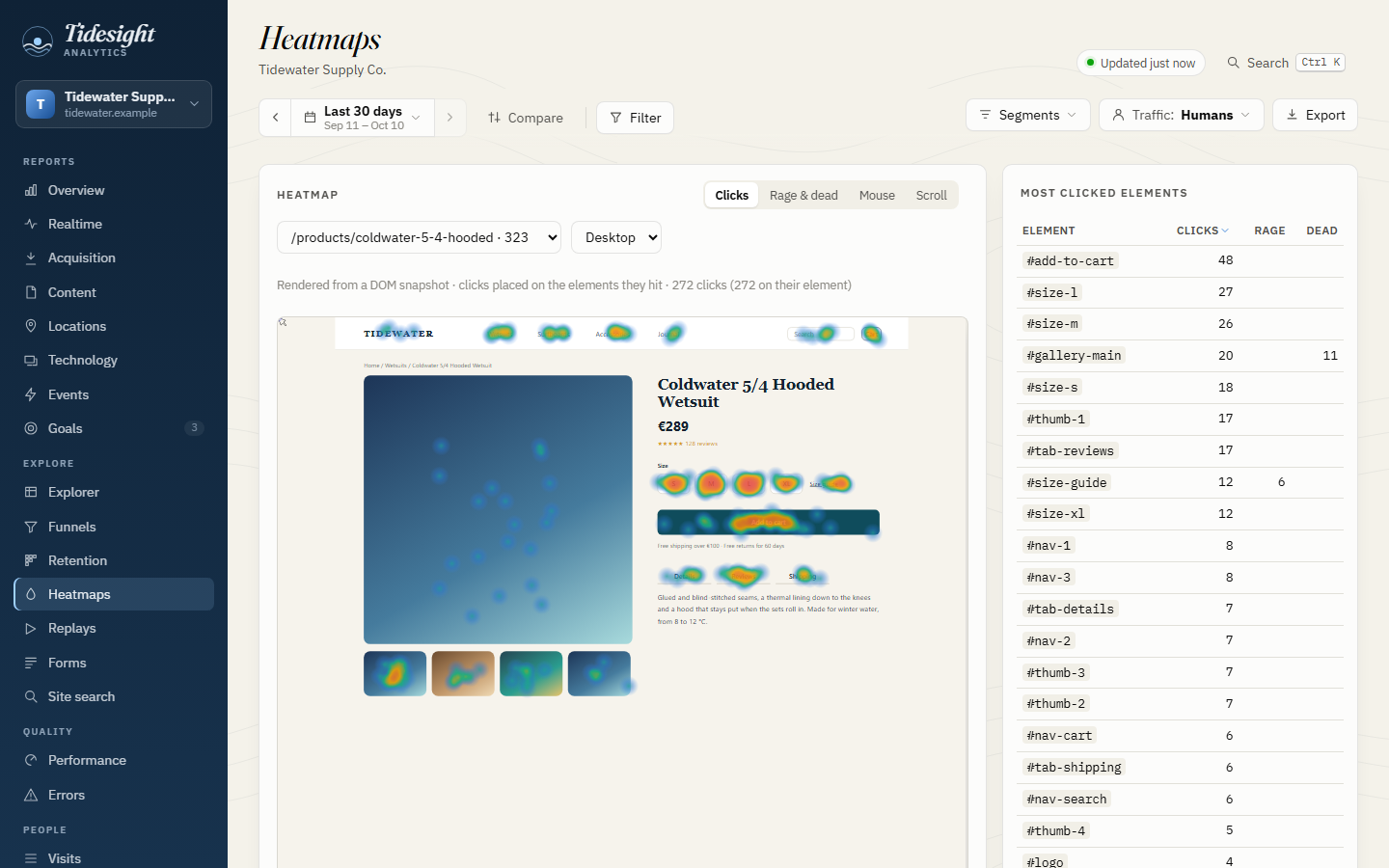Sort by the CLICKS column header

pyautogui.click(x=1202, y=231)
